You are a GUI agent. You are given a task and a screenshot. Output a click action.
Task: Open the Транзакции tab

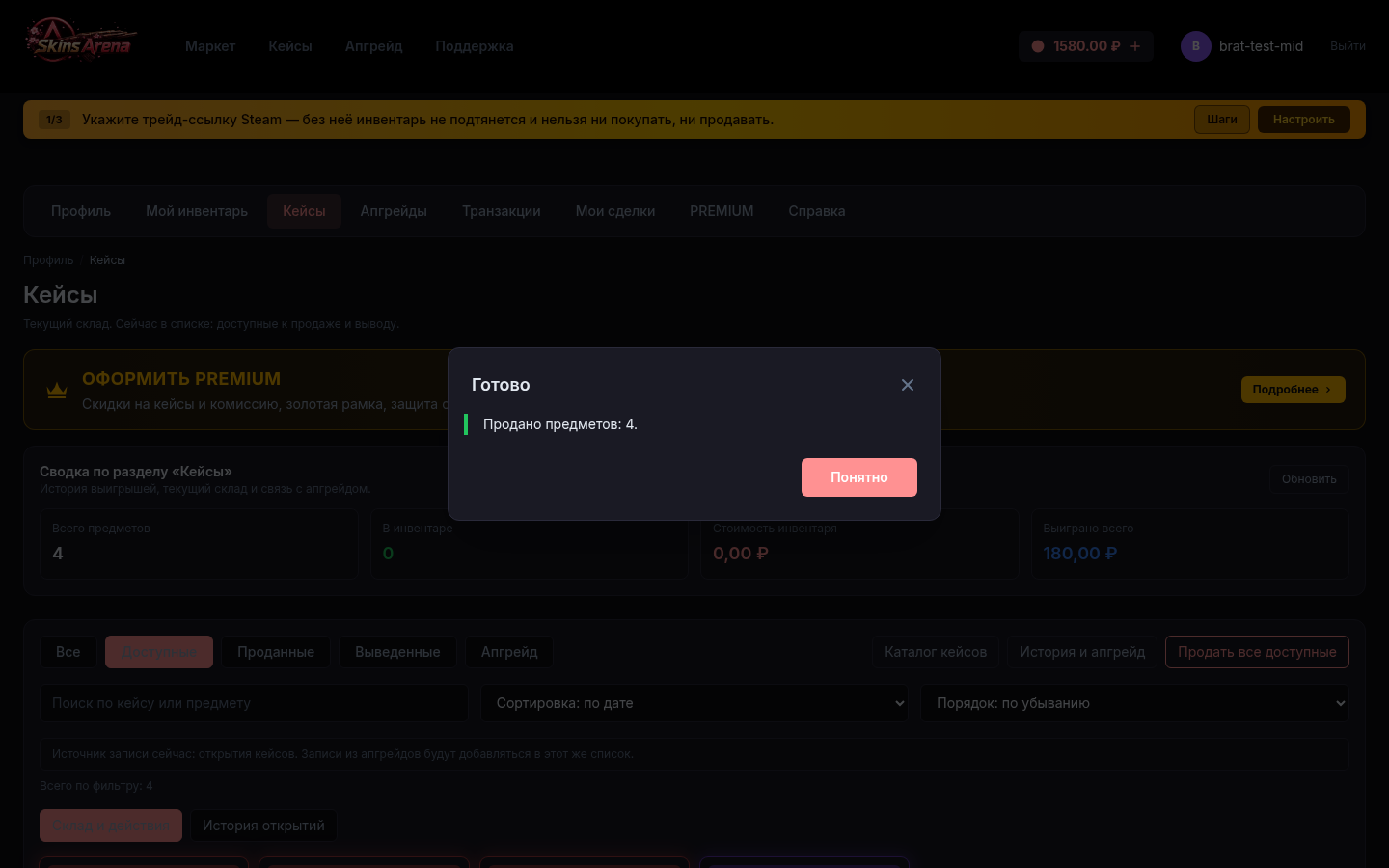point(502,211)
